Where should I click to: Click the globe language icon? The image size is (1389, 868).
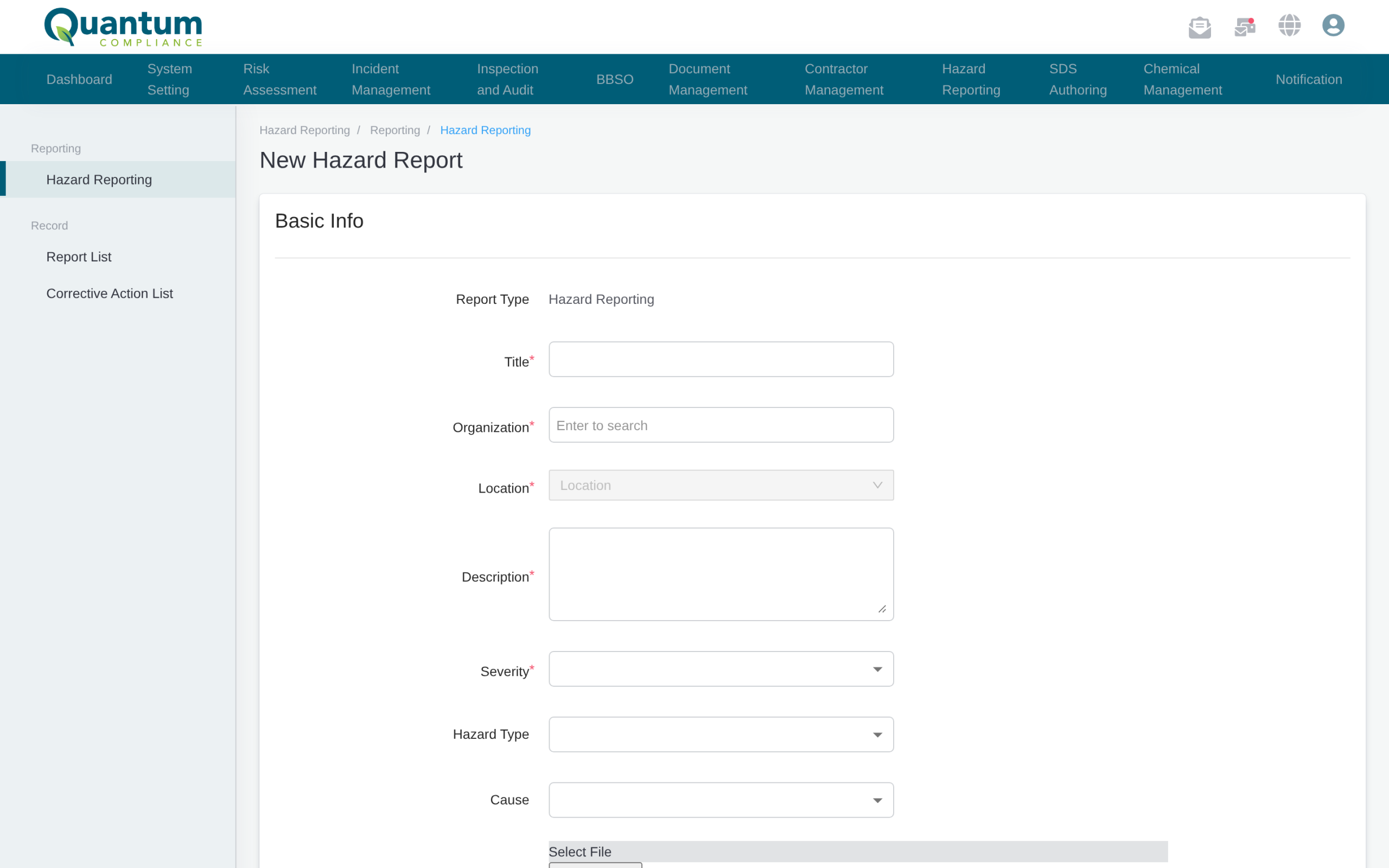click(x=1289, y=25)
